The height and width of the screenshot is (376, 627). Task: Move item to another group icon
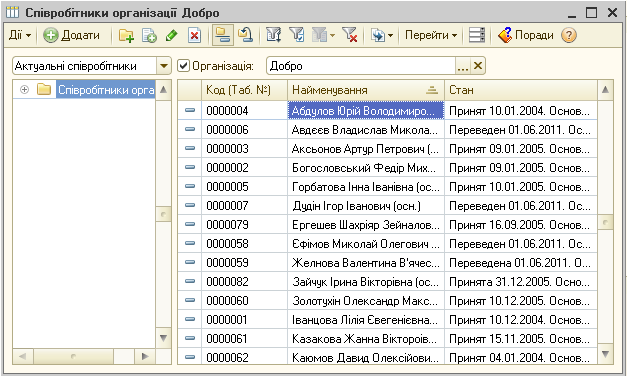pyautogui.click(x=245, y=35)
